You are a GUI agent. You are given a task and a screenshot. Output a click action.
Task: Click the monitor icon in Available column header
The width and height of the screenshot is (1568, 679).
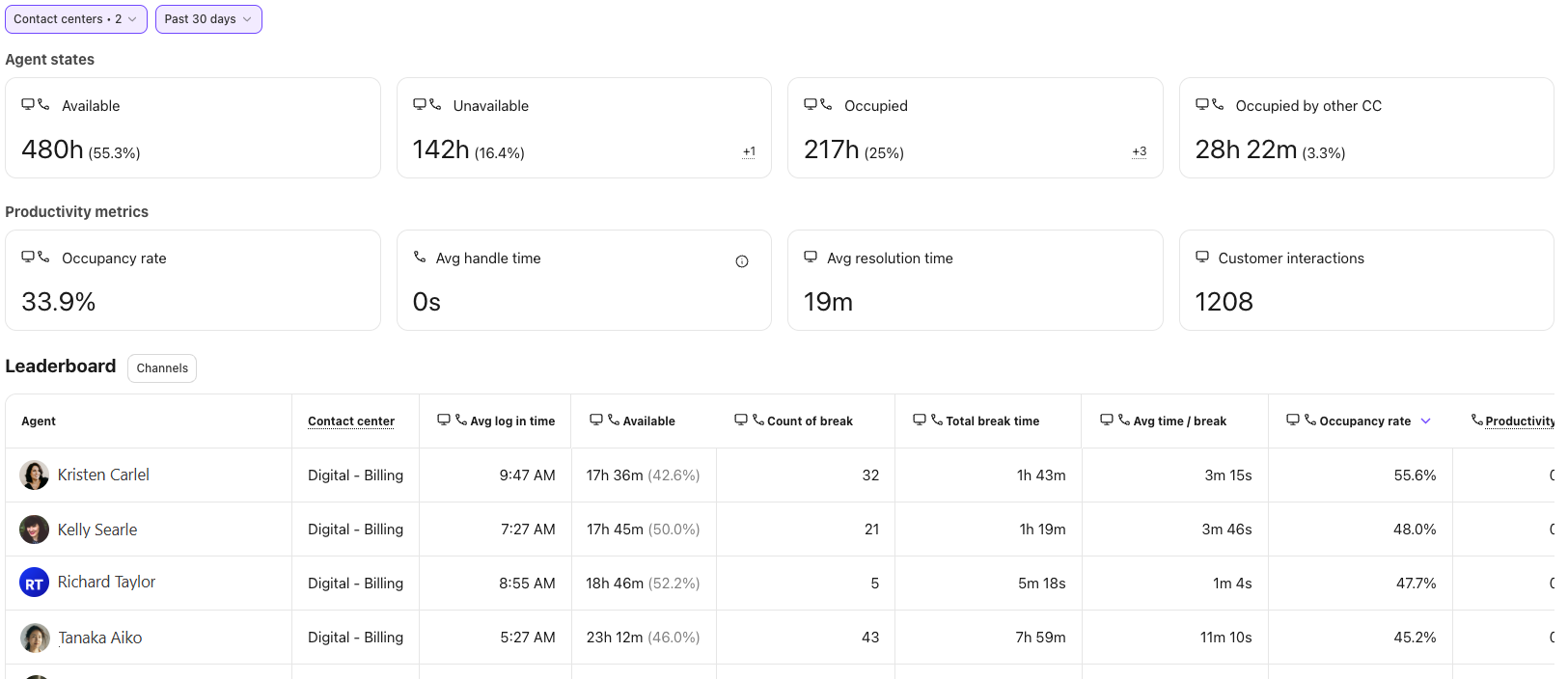point(596,420)
